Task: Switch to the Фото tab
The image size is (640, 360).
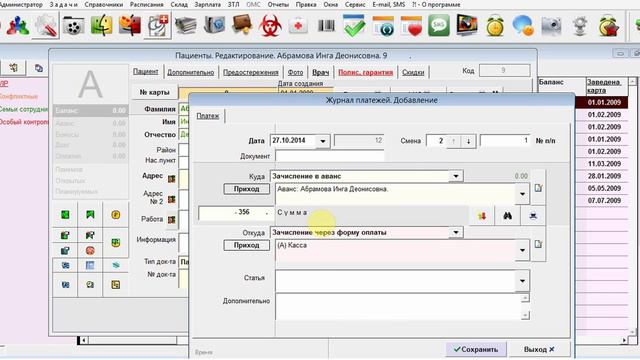Action: pos(296,72)
